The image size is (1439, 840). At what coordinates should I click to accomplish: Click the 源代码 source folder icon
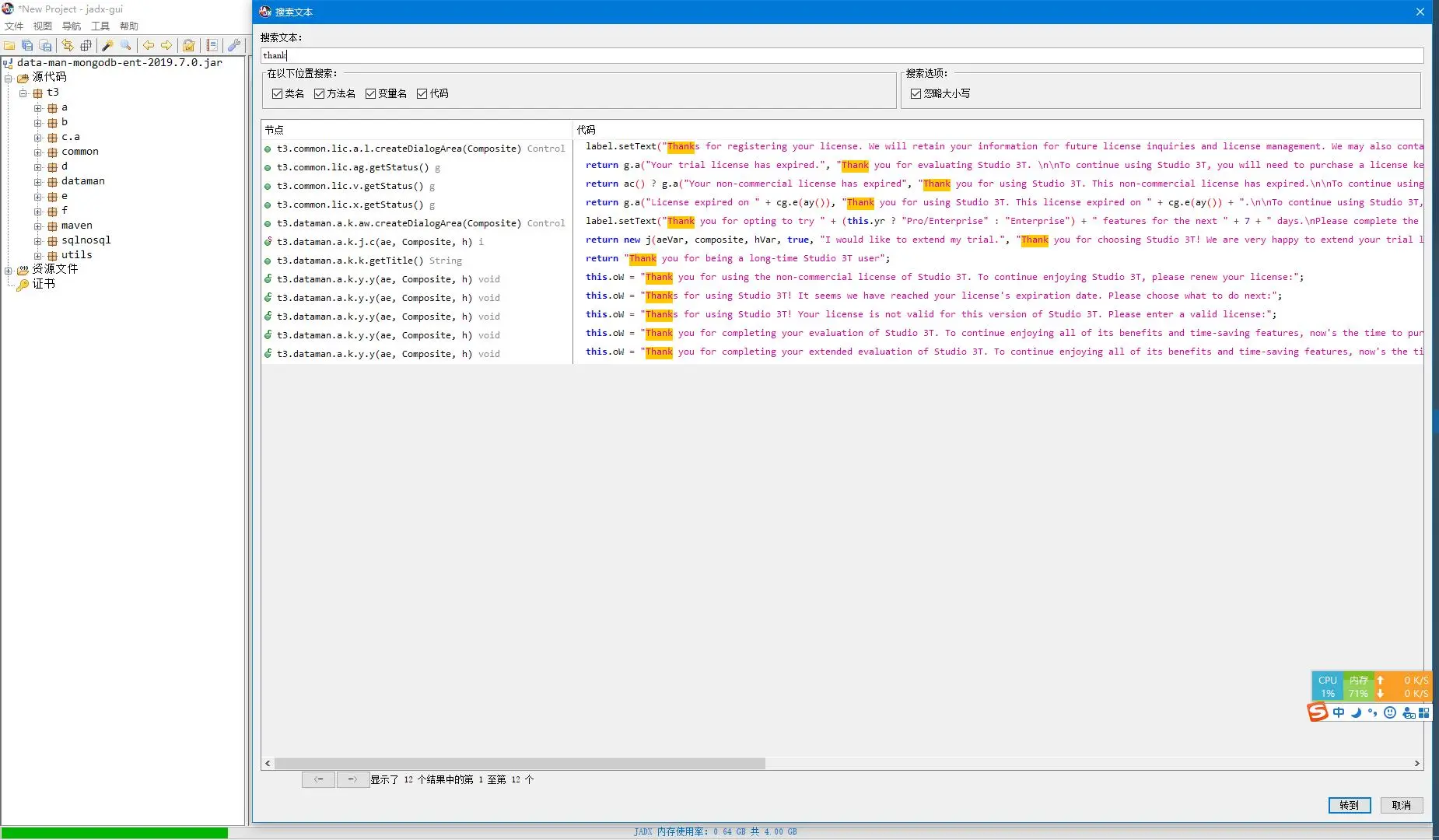click(23, 78)
